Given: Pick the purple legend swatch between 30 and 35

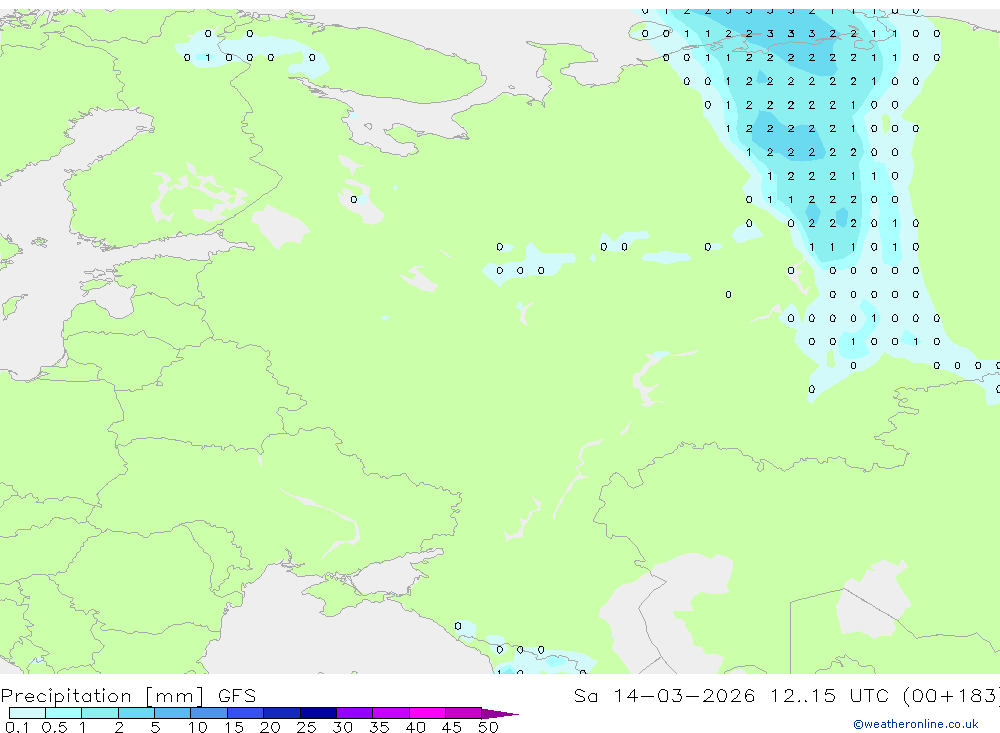Looking at the screenshot, I should click(x=355, y=713).
